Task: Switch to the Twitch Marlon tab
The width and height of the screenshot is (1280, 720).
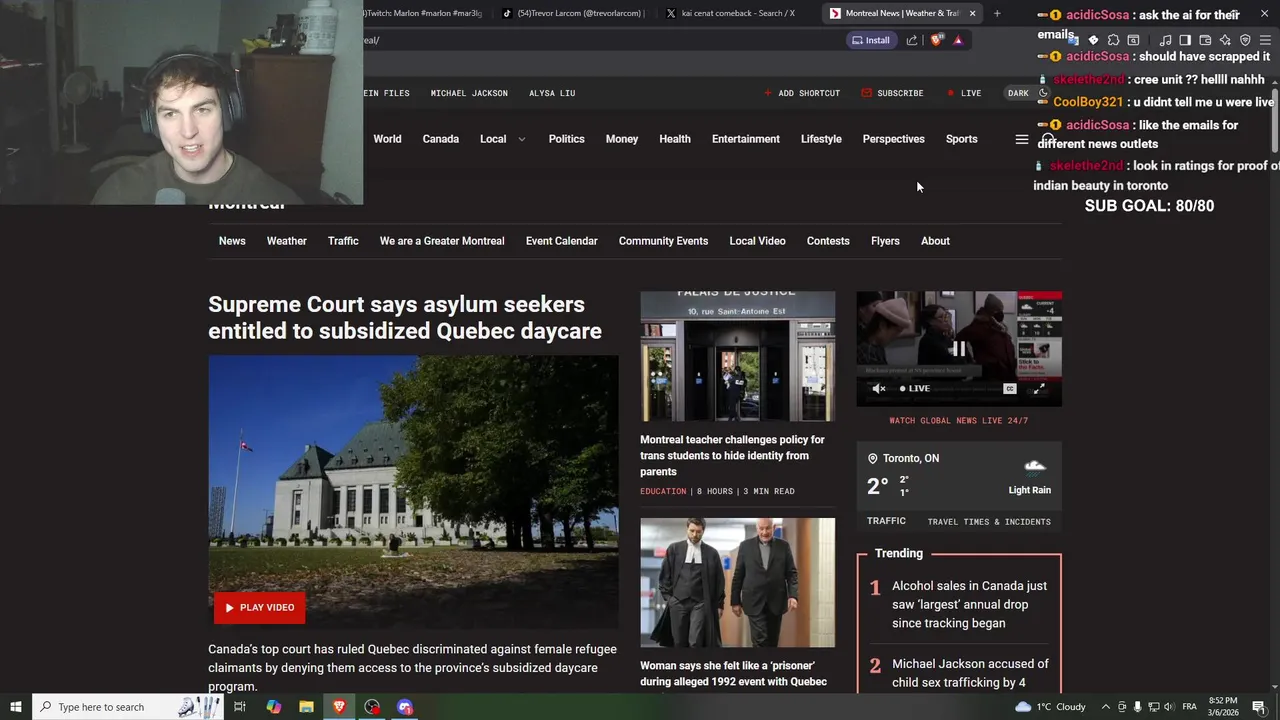Action: [x=425, y=13]
